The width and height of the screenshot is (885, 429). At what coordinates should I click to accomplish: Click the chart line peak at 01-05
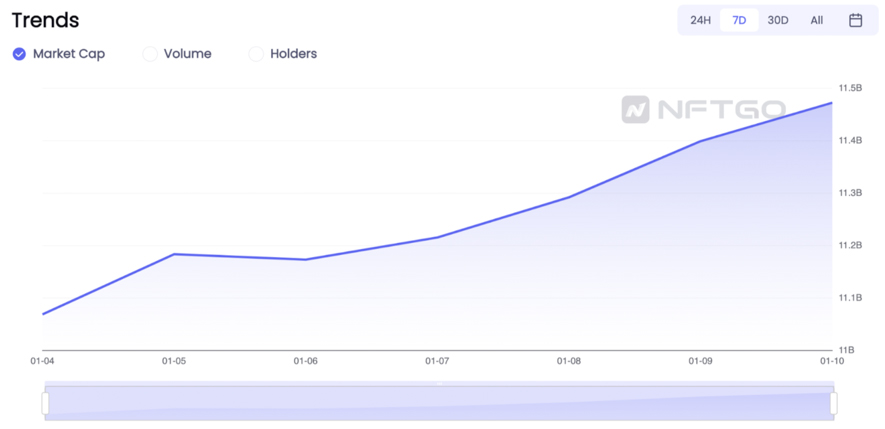pyautogui.click(x=174, y=254)
